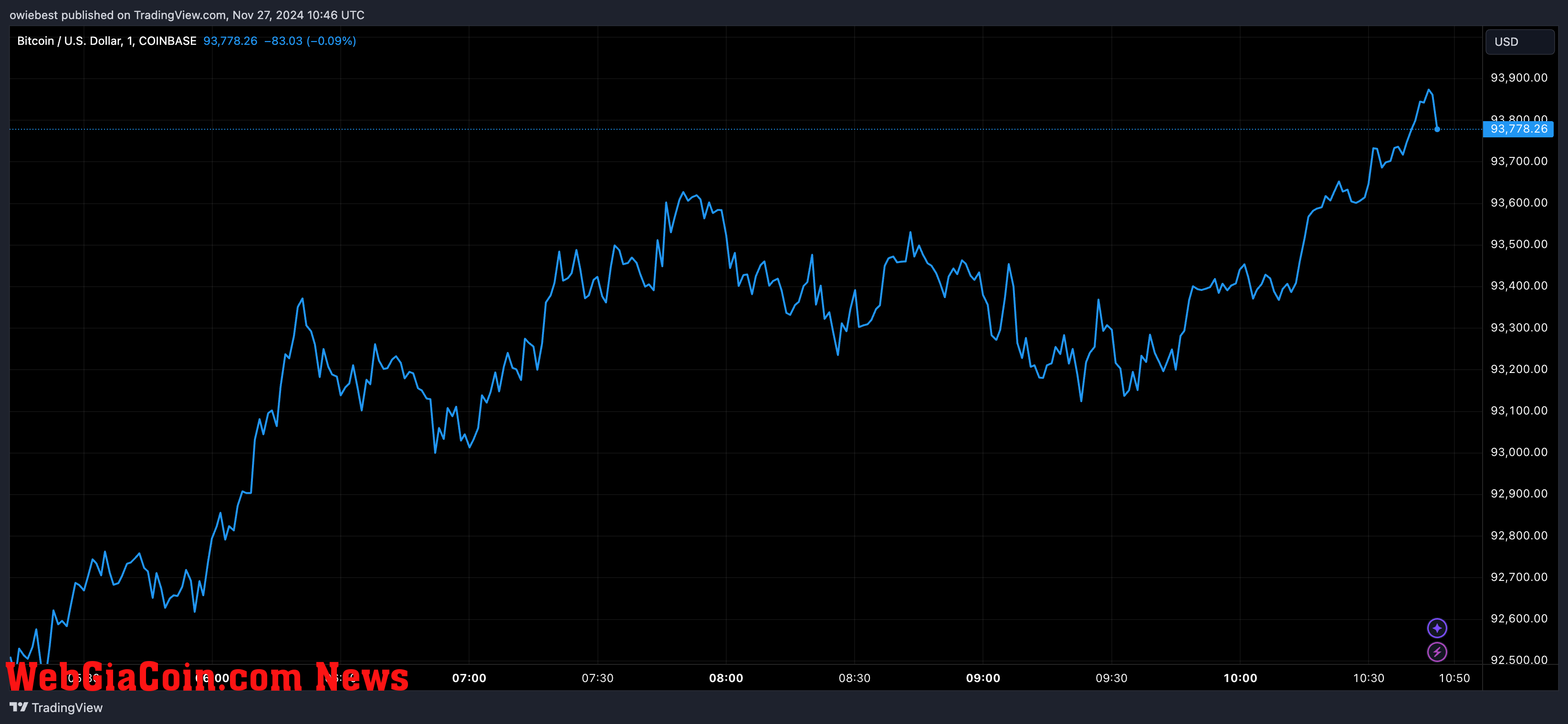This screenshot has height=724, width=1568.
Task: Click the −83.03 (−0.09%) change value
Action: click(x=310, y=41)
